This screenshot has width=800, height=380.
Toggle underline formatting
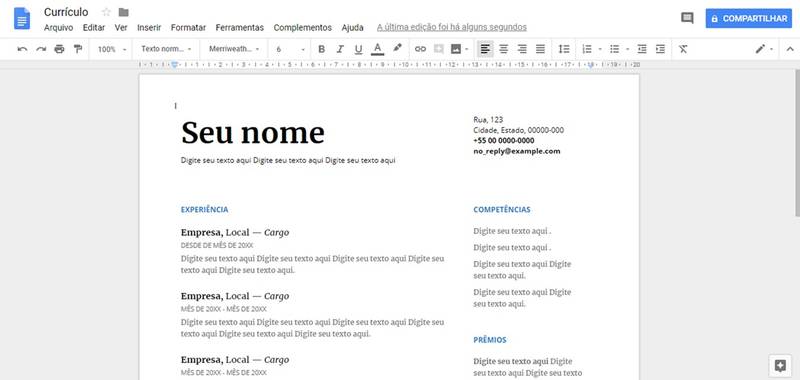click(358, 49)
